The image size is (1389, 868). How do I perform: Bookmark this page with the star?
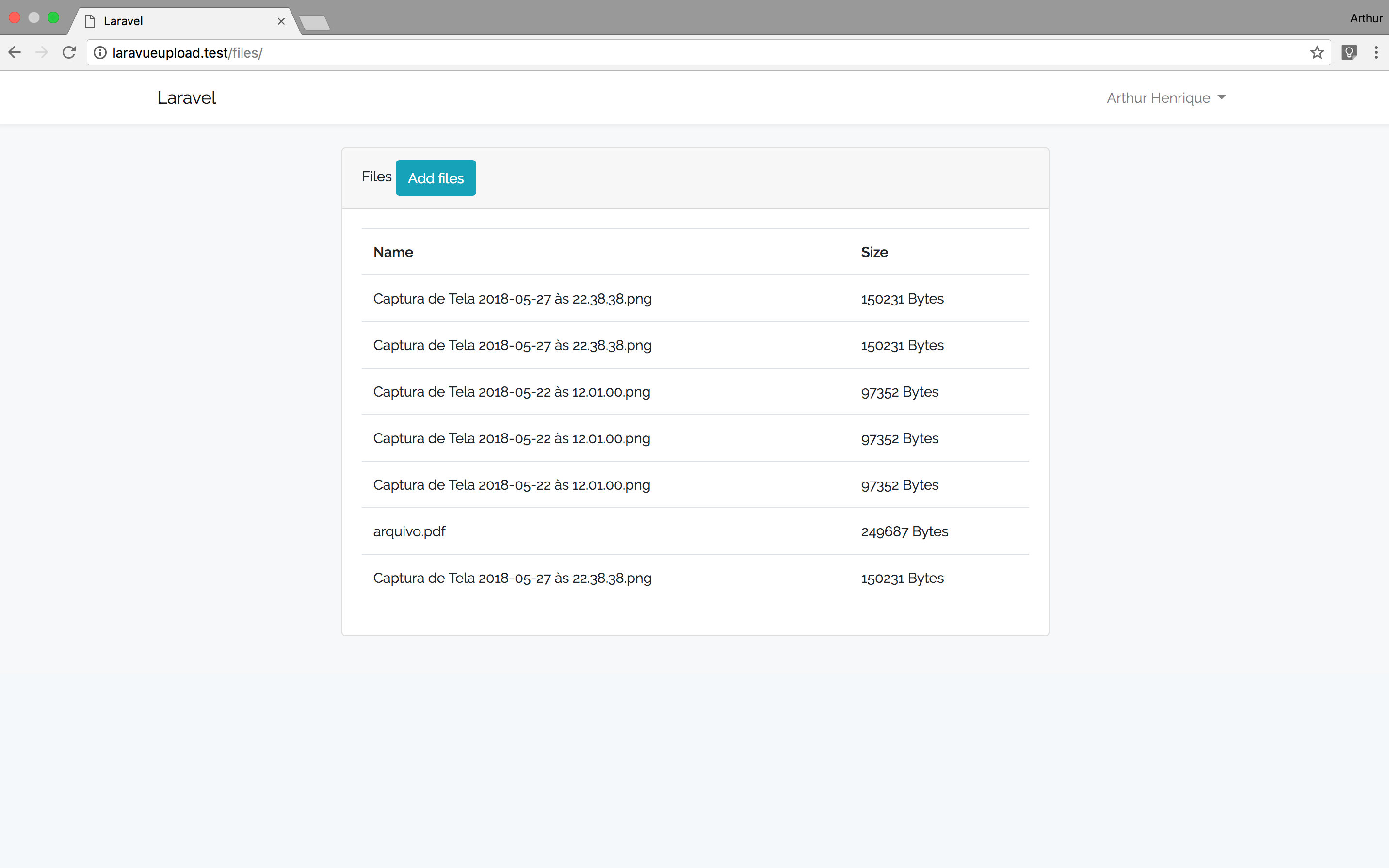point(1317,53)
